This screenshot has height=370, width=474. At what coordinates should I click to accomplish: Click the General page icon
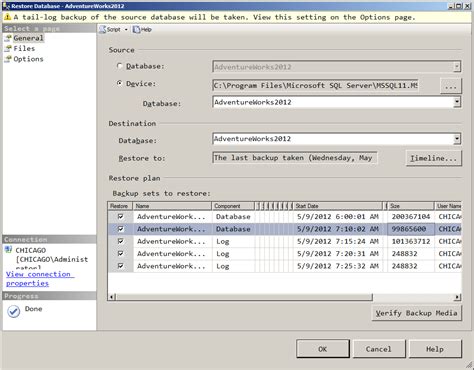tap(8, 38)
